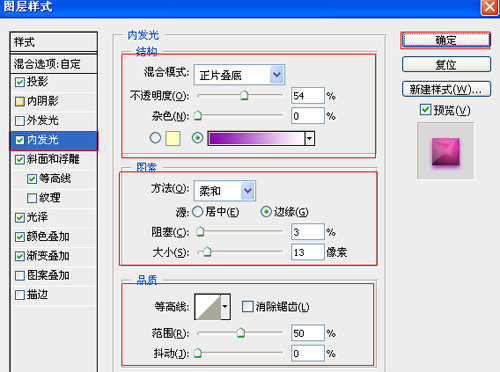Click the 抖动 jitter value field
The image size is (500, 372).
308,353
